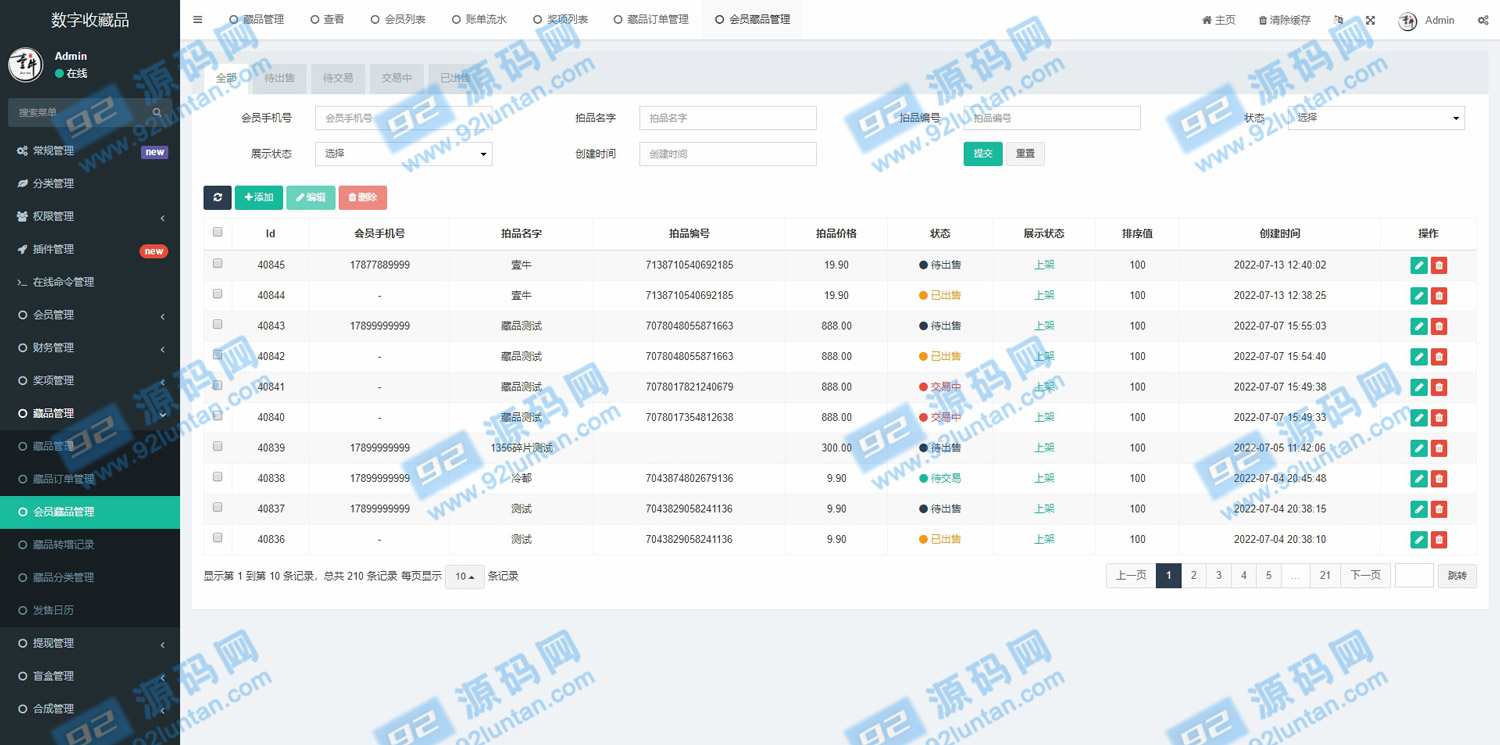
Task: Tick the checkbox for row 40838
Action: (217, 477)
